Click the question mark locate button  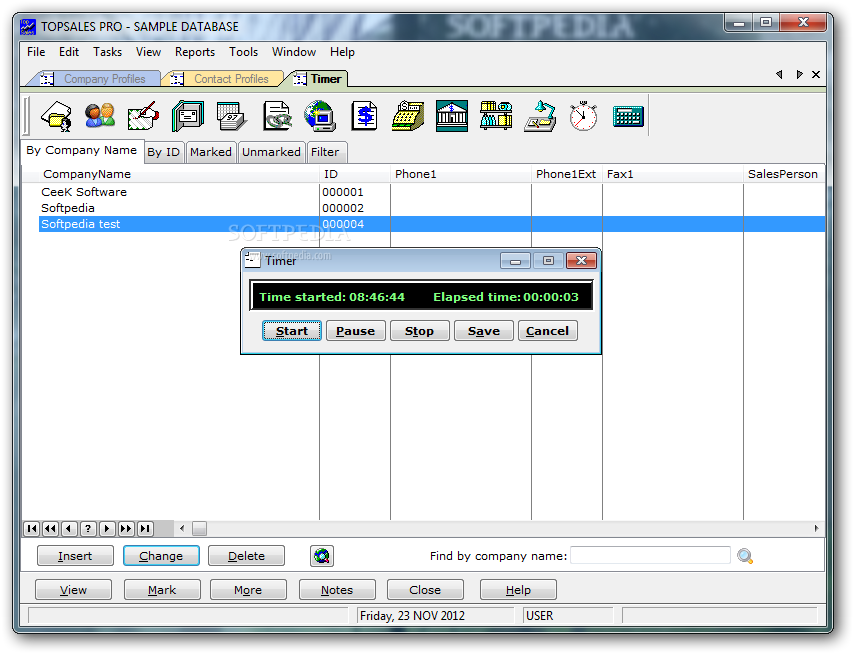click(x=88, y=528)
